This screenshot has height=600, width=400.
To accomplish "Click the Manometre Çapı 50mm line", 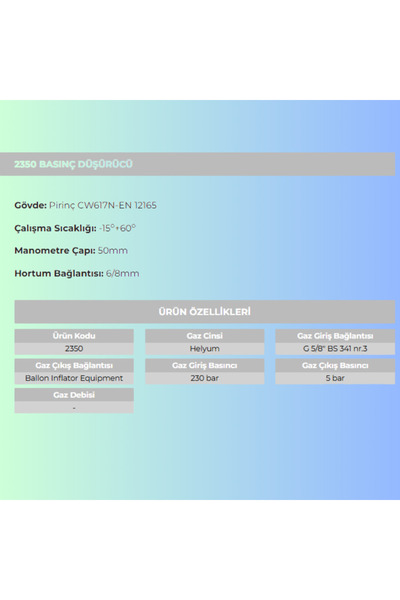I will coord(71,251).
